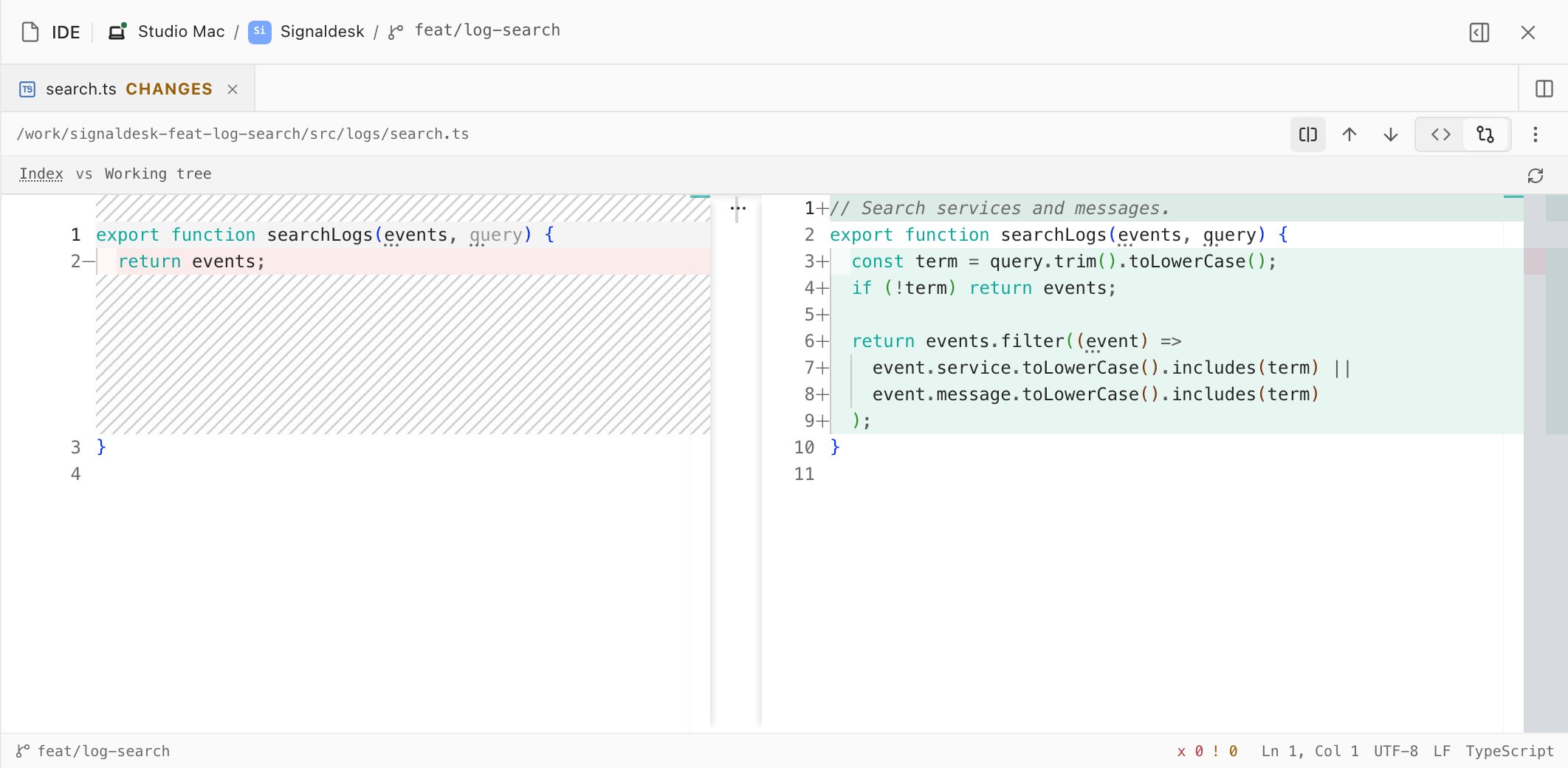Click the Index comparison source label
The height and width of the screenshot is (768, 1568).
click(41, 174)
